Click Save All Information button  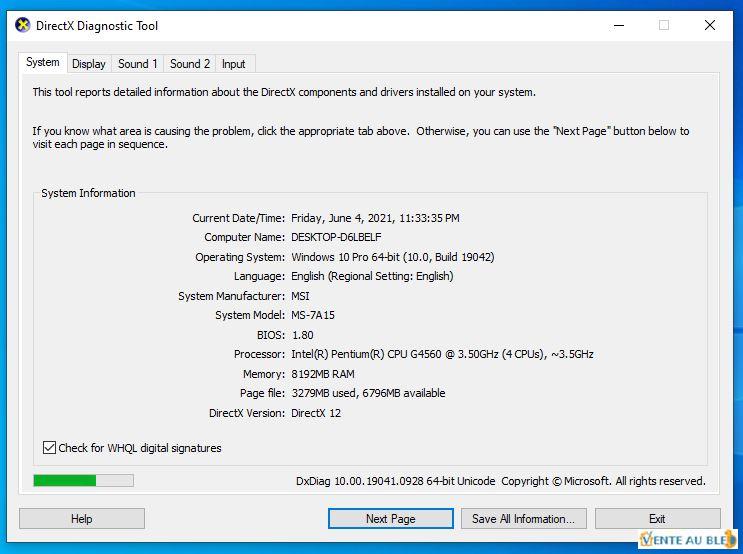click(x=524, y=518)
